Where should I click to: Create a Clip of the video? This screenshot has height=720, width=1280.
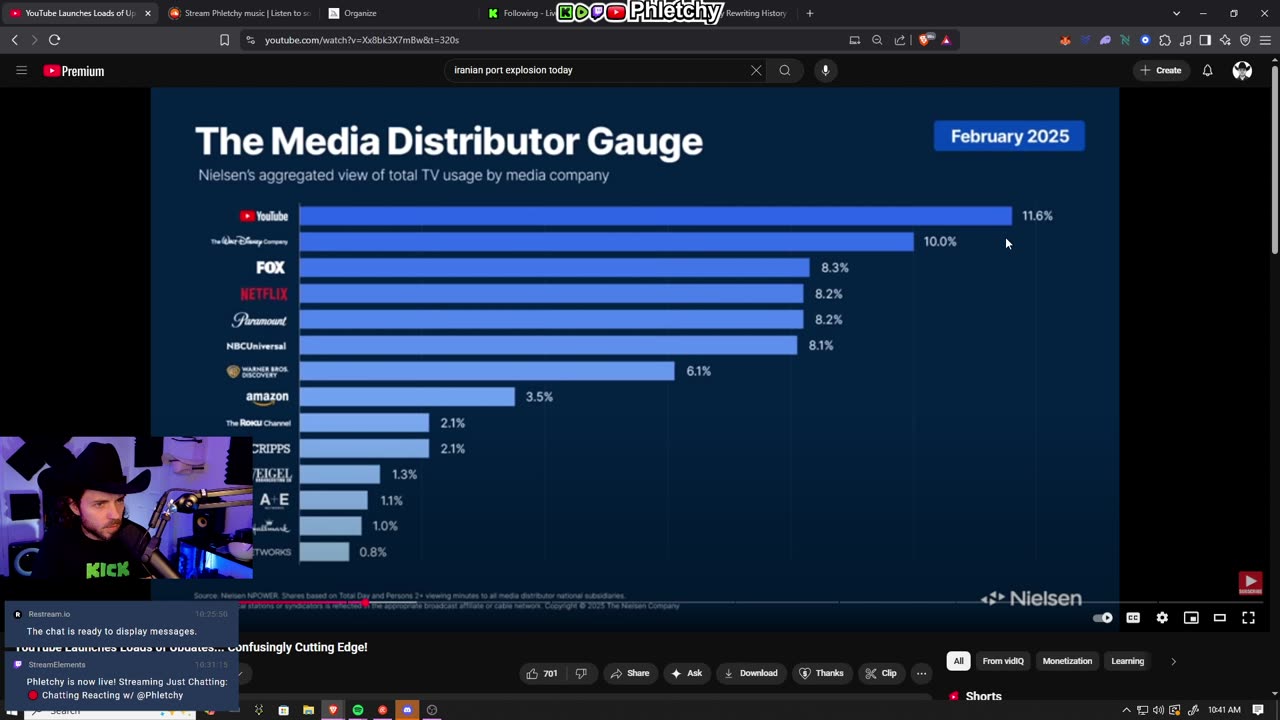pyautogui.click(x=881, y=673)
